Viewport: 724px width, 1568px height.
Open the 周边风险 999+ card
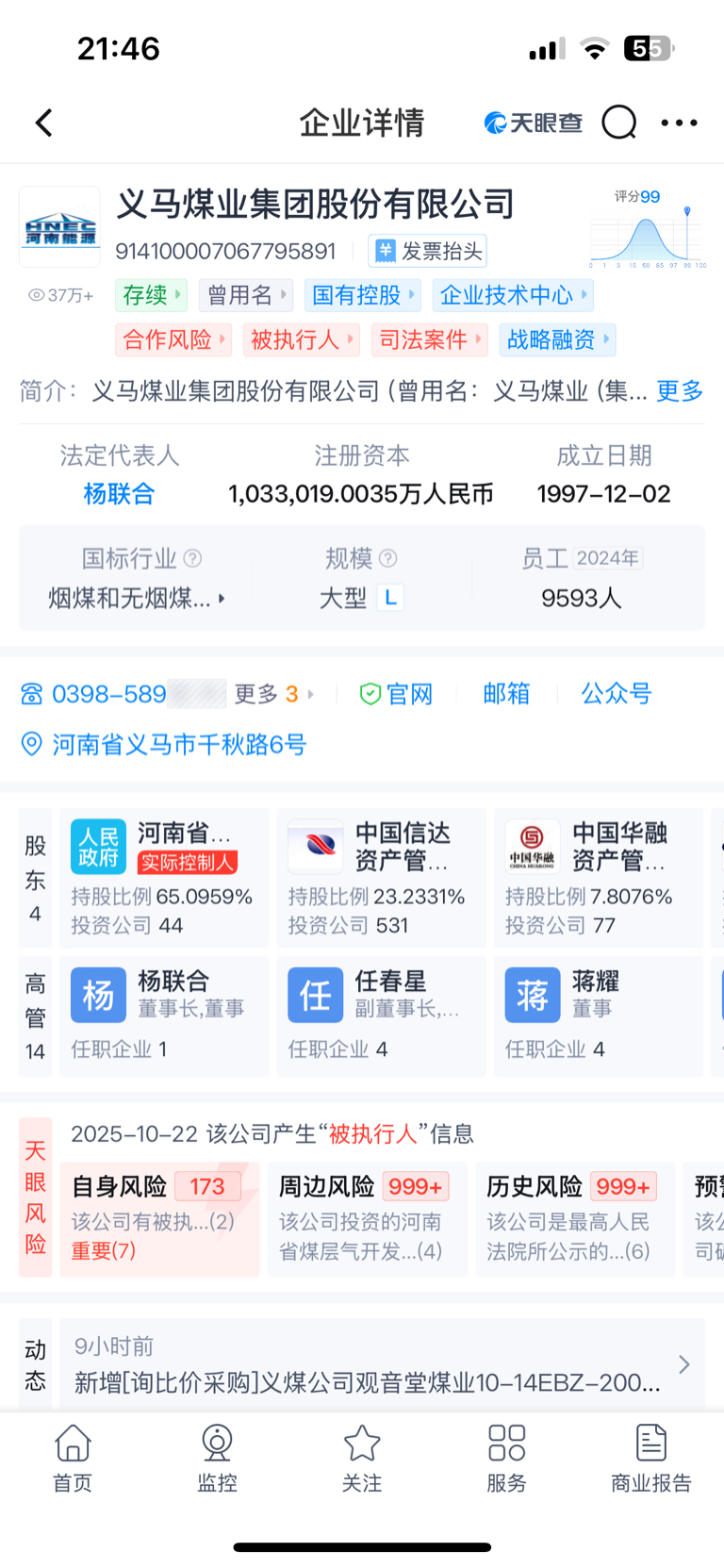[367, 1218]
